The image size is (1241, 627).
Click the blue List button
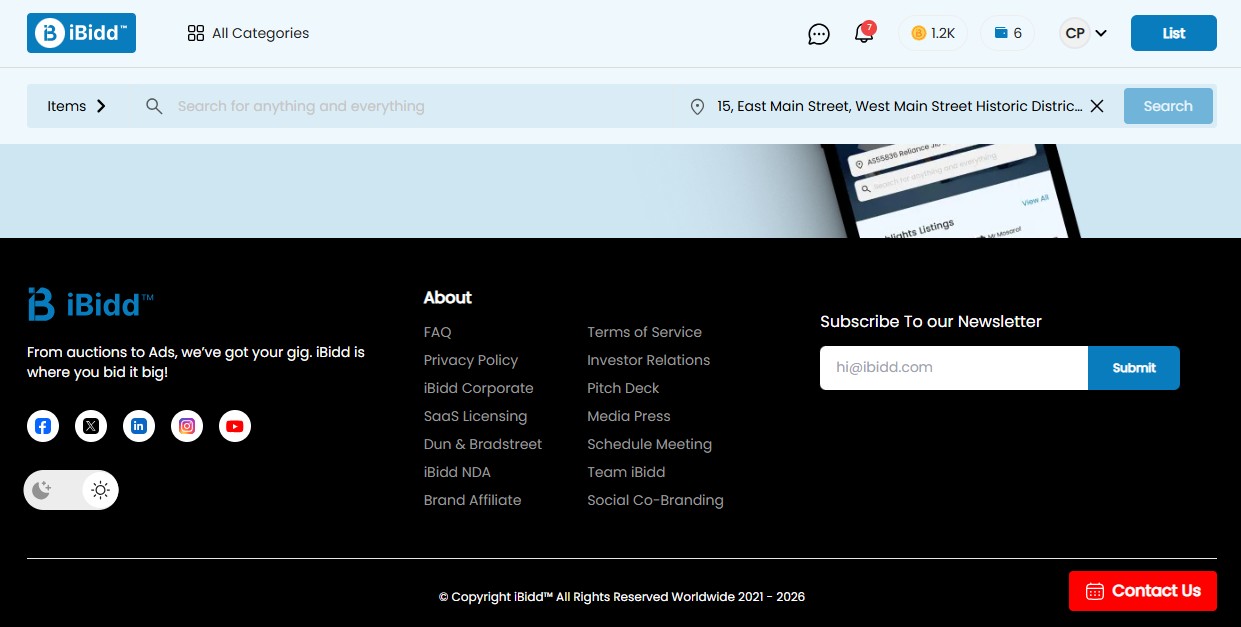coord(1173,33)
